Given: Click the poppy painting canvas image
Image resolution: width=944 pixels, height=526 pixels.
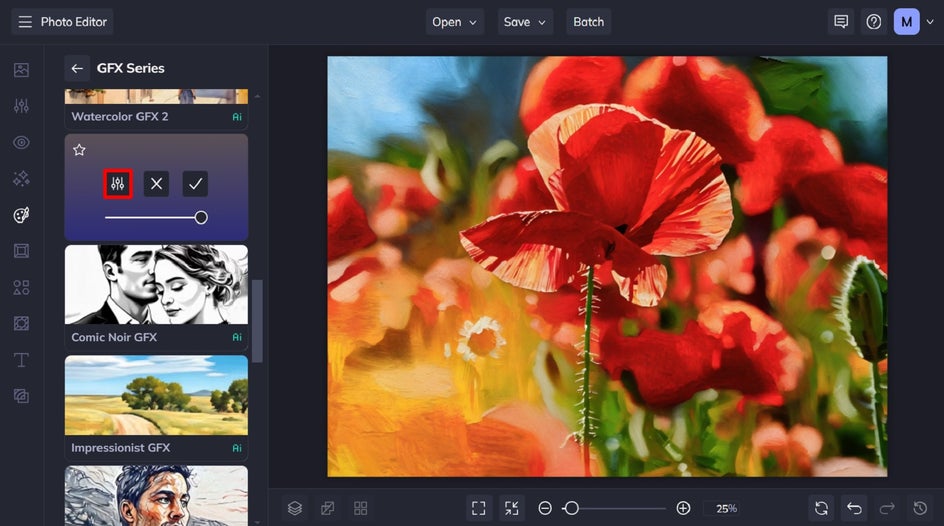Looking at the screenshot, I should pos(607,267).
